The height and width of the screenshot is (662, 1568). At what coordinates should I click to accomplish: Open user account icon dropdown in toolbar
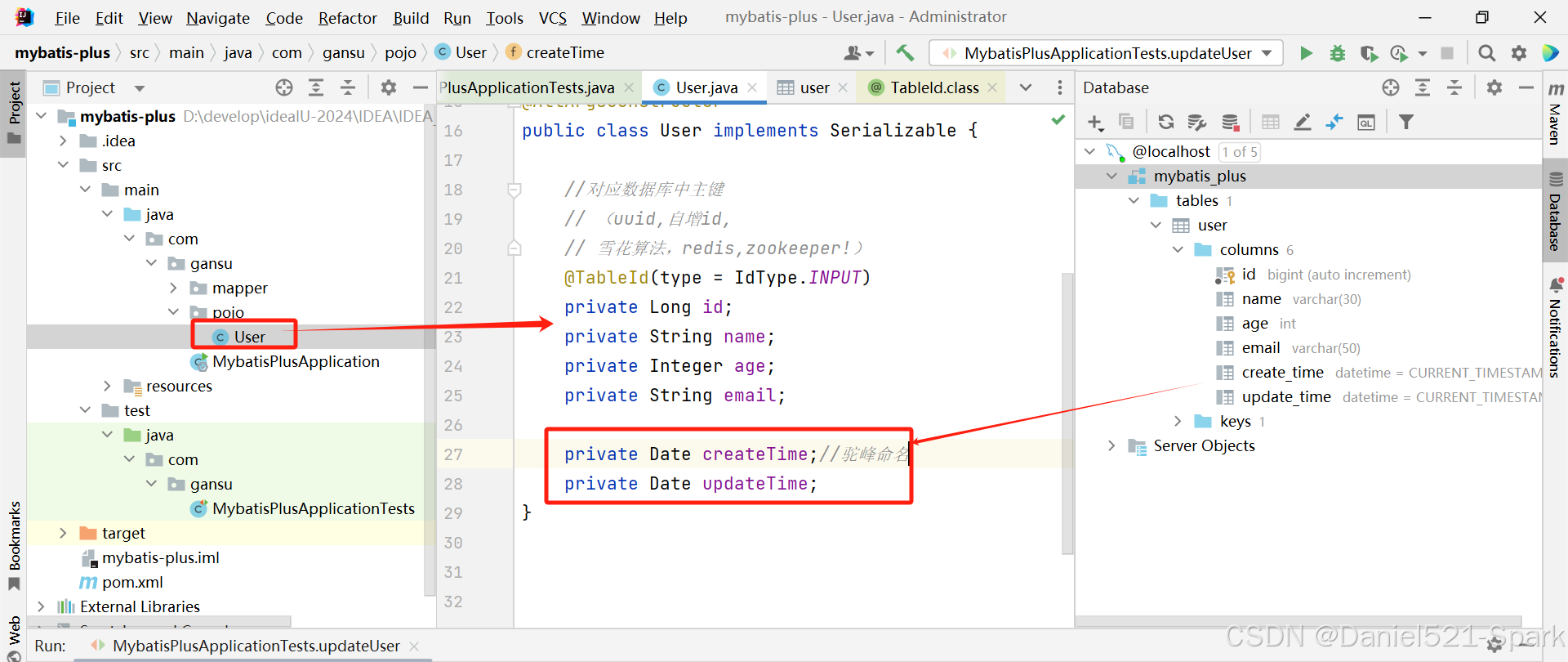(858, 53)
